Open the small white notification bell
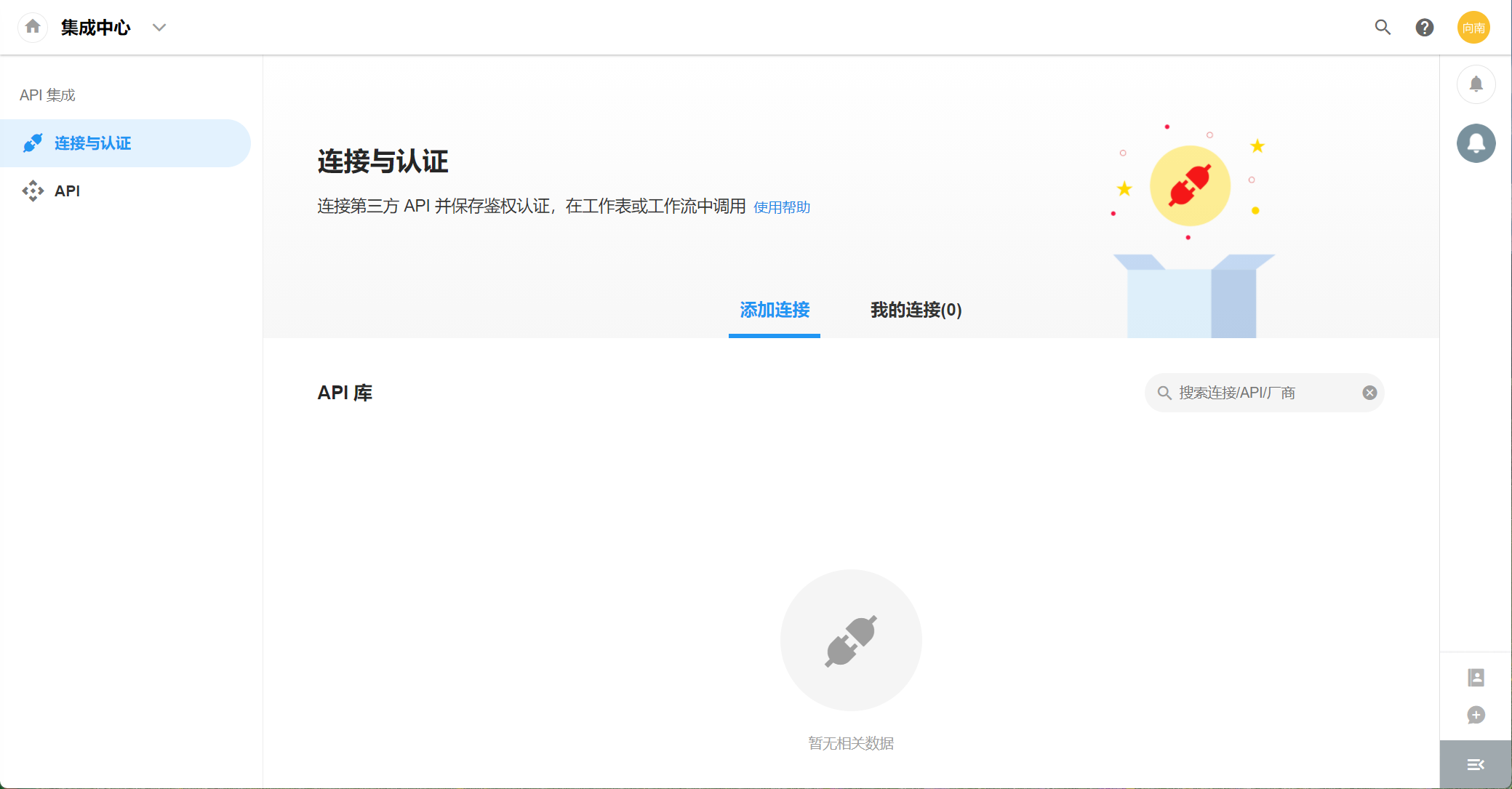1512x789 pixels. (x=1476, y=84)
